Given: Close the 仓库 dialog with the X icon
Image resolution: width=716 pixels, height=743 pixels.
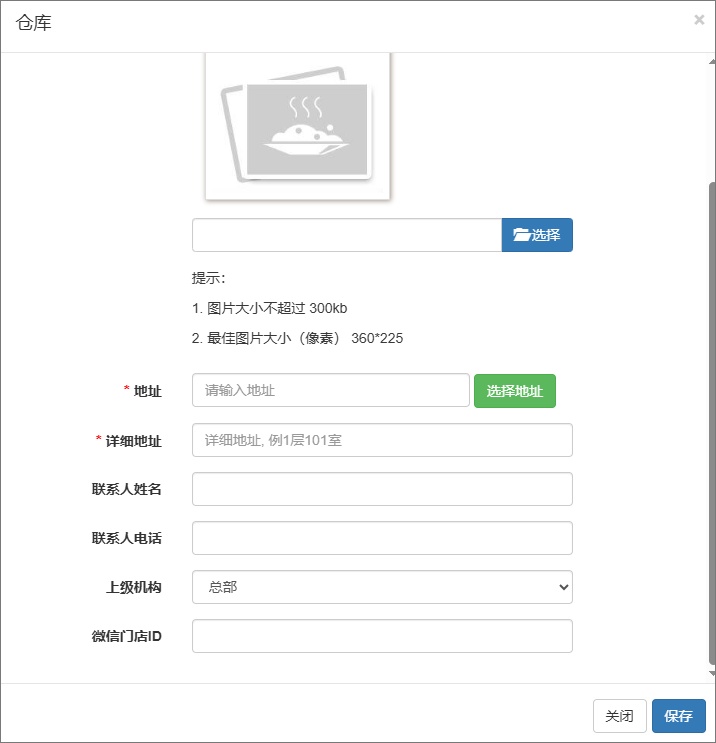Looking at the screenshot, I should point(699,20).
